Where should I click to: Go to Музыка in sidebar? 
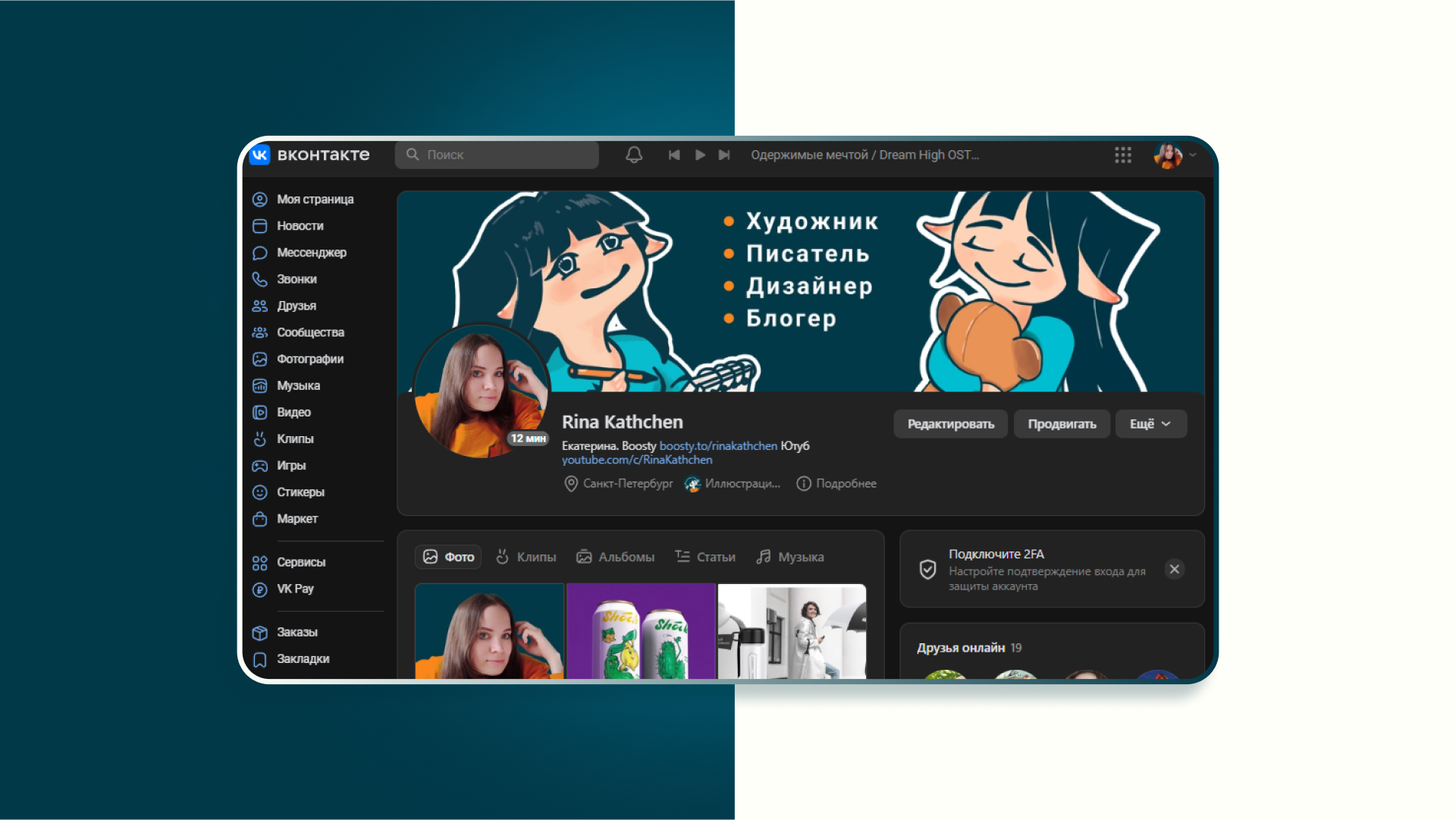tap(298, 385)
